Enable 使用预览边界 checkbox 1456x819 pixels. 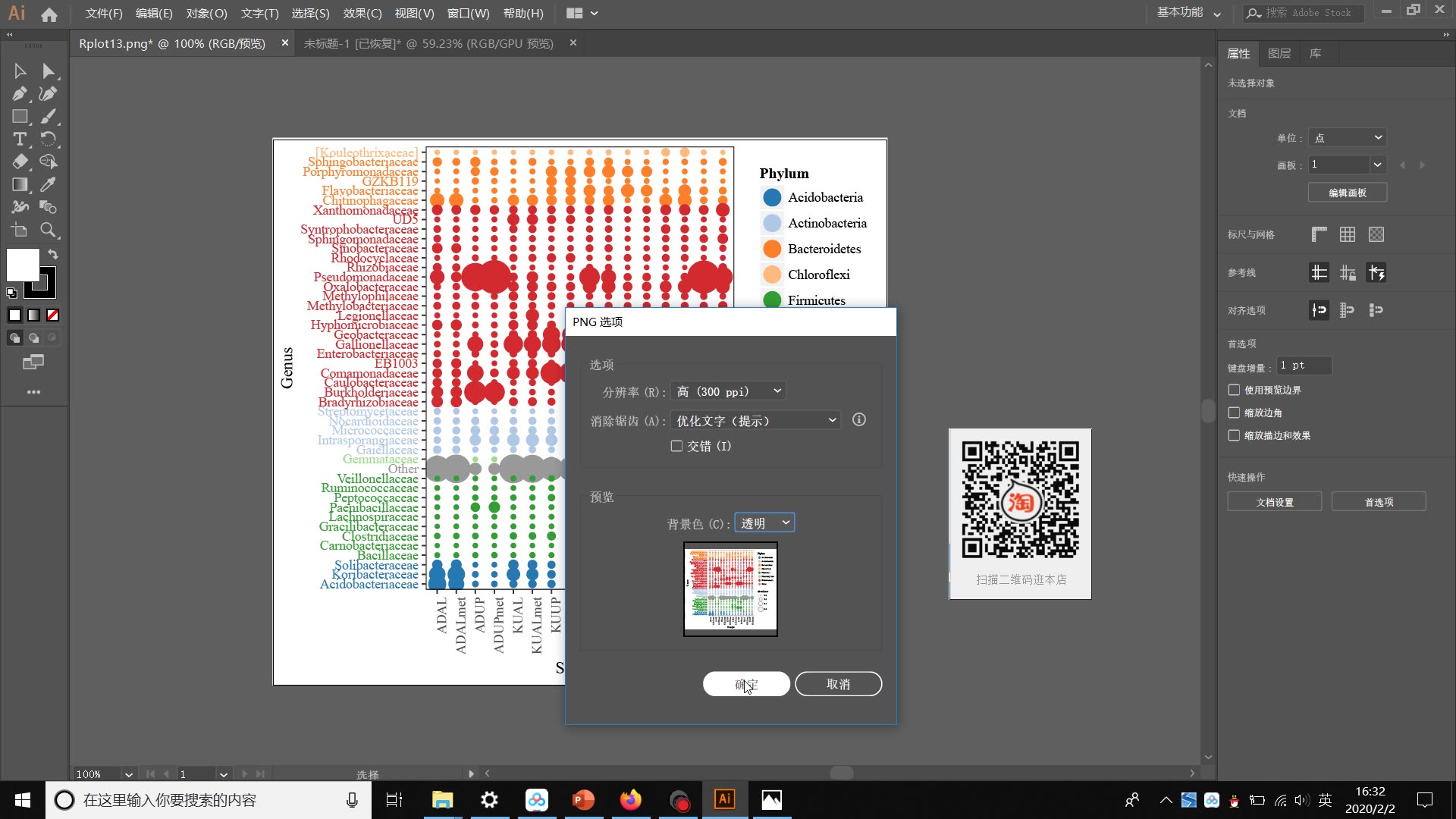pos(1234,389)
